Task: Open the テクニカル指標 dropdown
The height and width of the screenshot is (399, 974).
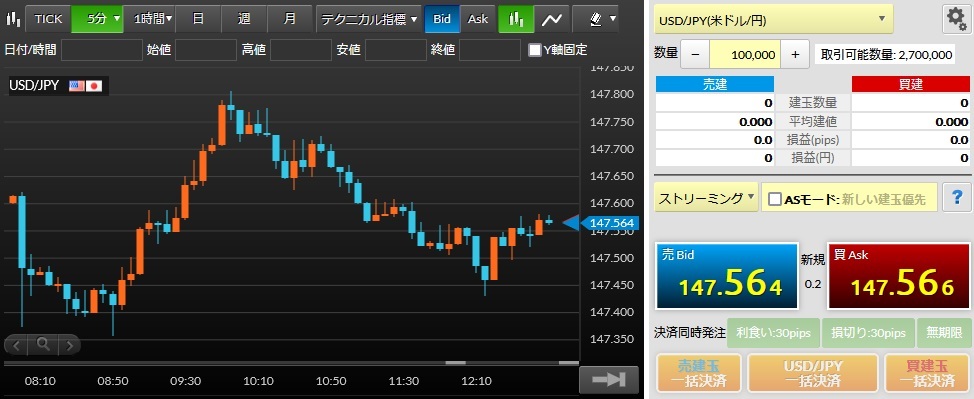Action: pos(369,19)
